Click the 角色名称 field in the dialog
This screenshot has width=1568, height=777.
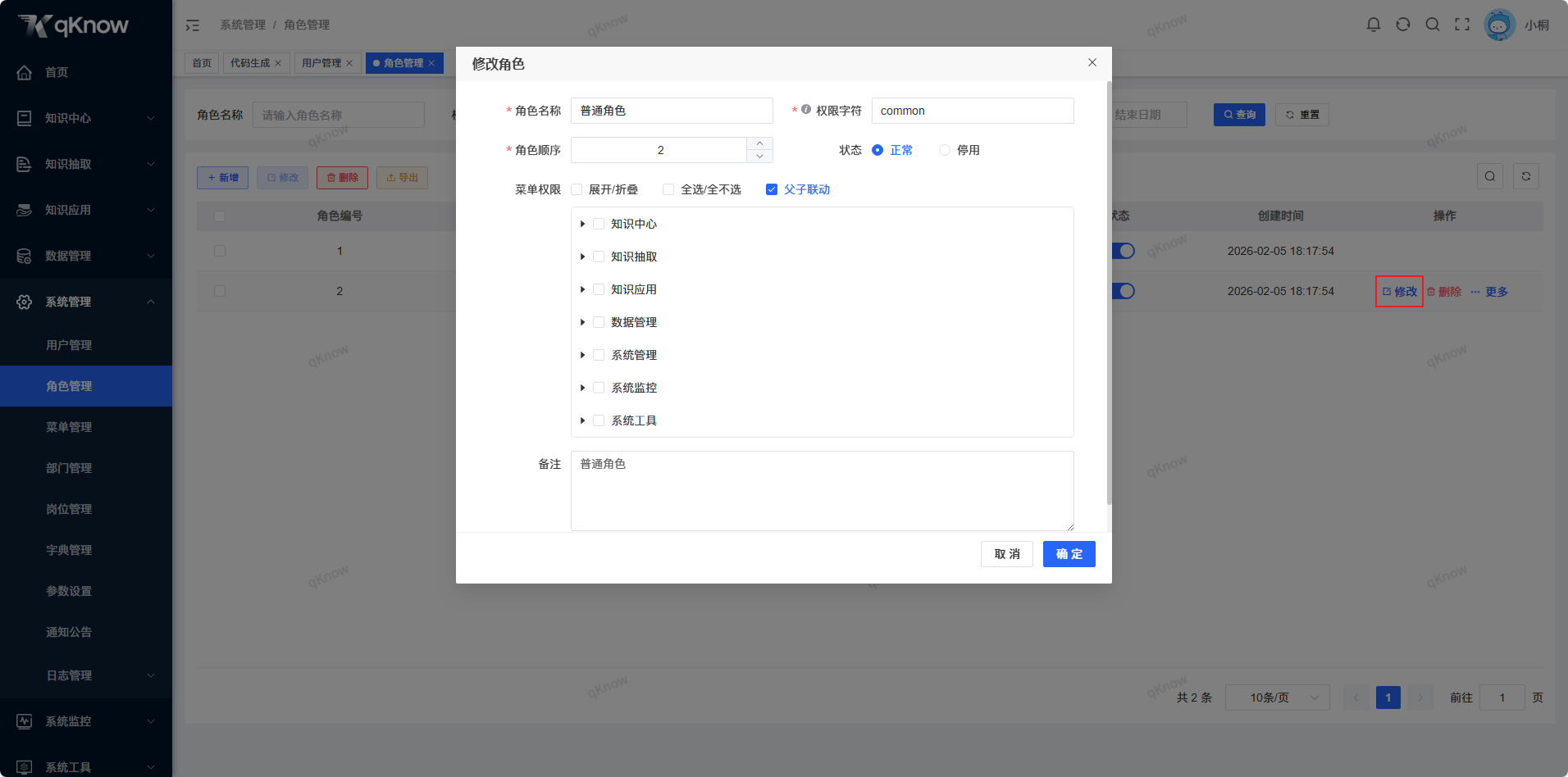(x=672, y=111)
